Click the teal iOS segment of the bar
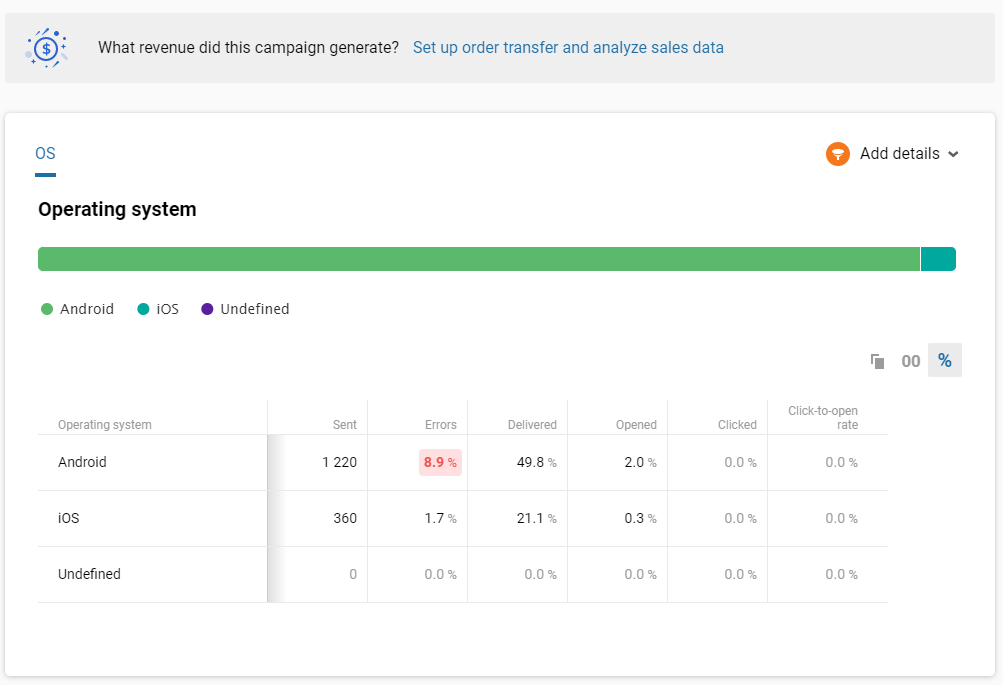The image size is (1003, 685). coord(938,259)
